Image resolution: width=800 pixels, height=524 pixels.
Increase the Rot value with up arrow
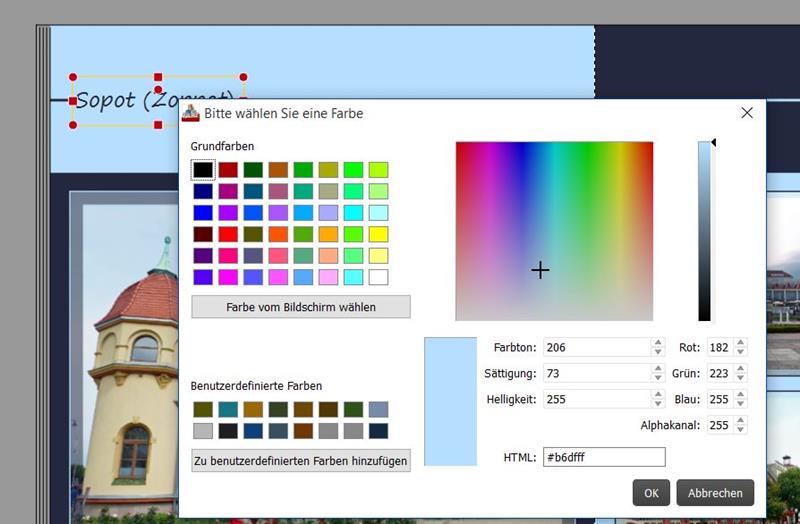740,343
